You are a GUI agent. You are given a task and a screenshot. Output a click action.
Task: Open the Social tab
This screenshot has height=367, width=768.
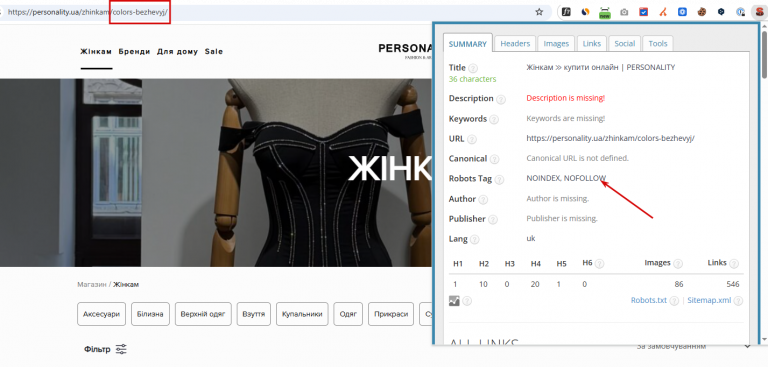pos(624,44)
